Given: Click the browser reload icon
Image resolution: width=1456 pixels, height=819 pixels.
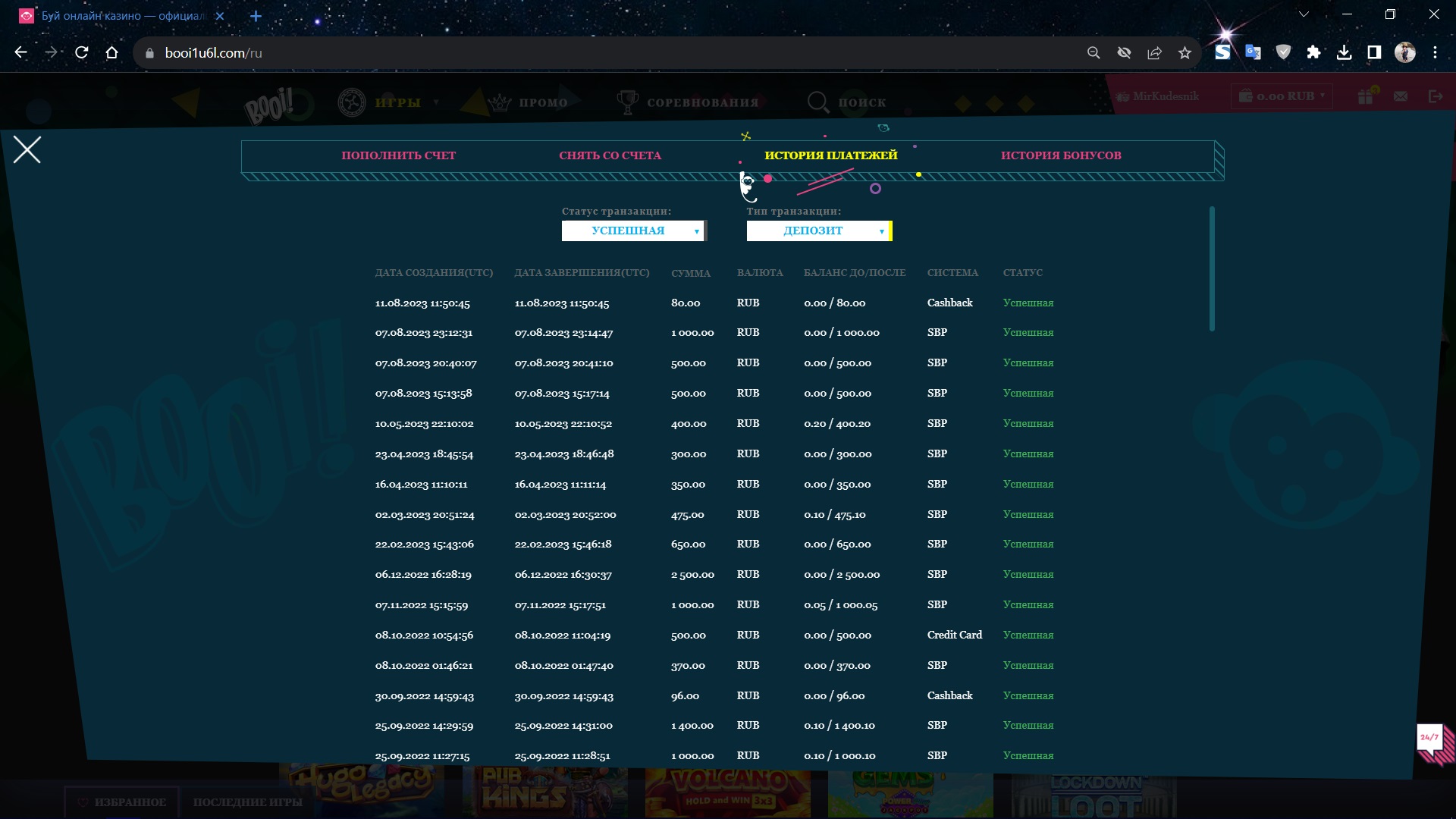Looking at the screenshot, I should [82, 53].
